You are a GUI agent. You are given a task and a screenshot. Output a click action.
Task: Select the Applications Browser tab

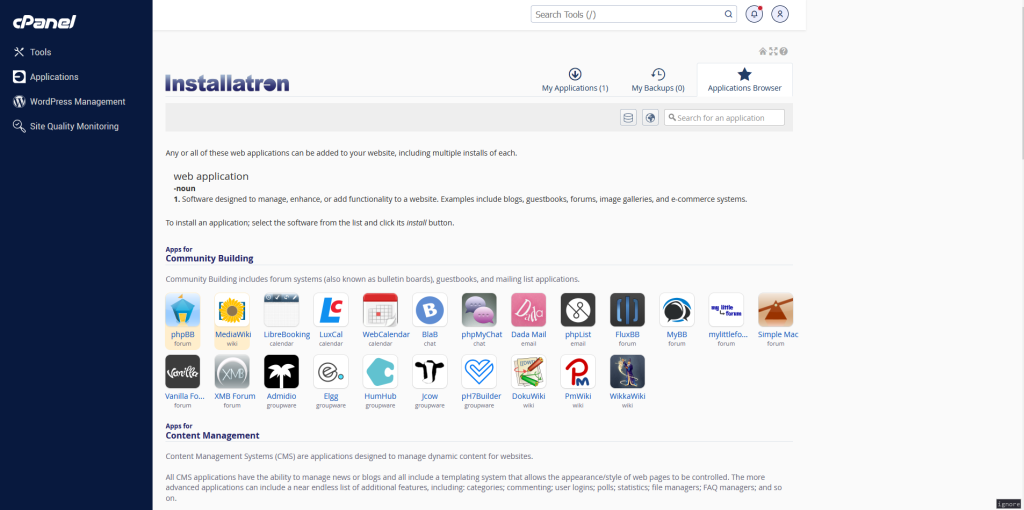click(744, 80)
